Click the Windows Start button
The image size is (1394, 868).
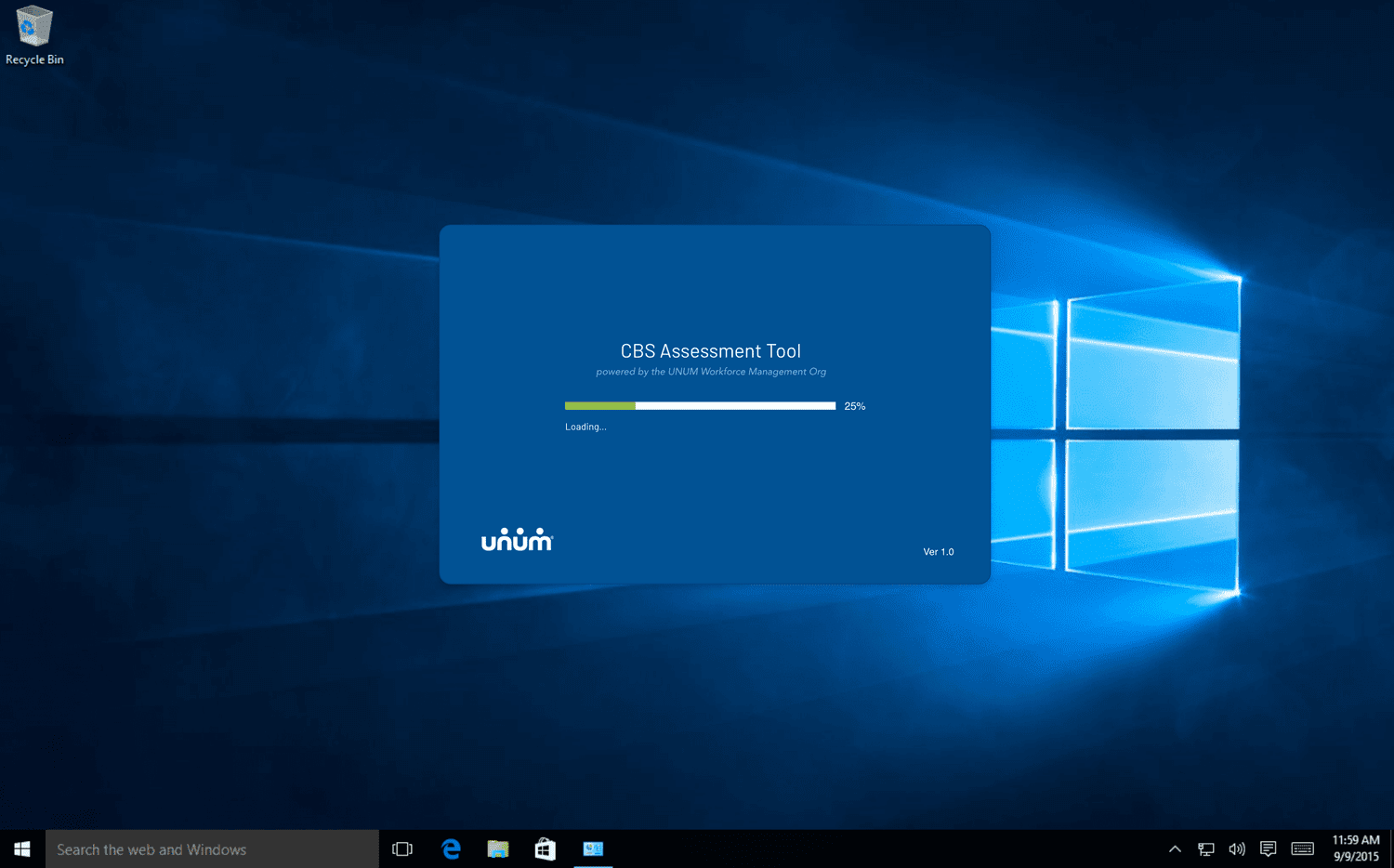coord(22,848)
